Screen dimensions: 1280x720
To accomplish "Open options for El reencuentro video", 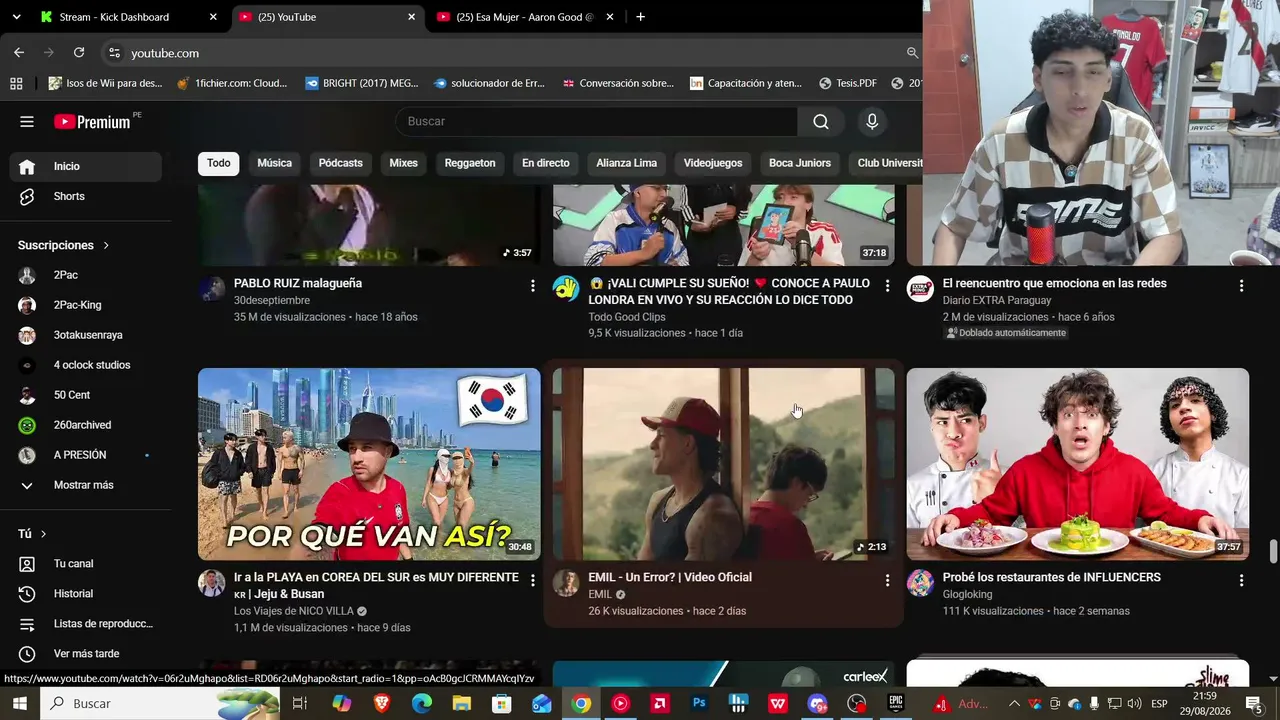I will pos(1241,285).
